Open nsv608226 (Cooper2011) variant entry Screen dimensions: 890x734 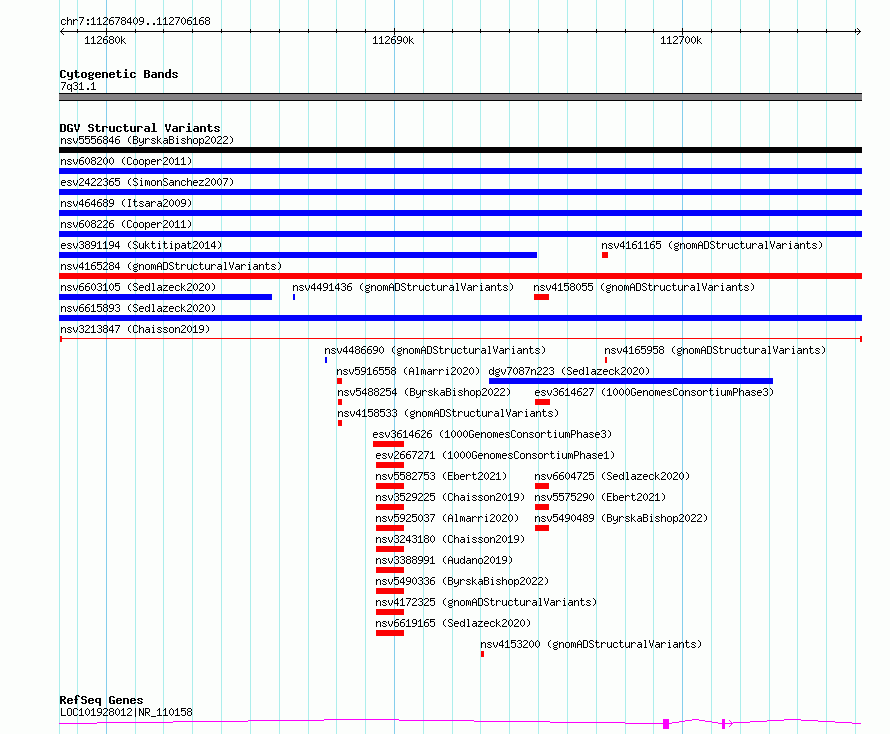coord(126,224)
